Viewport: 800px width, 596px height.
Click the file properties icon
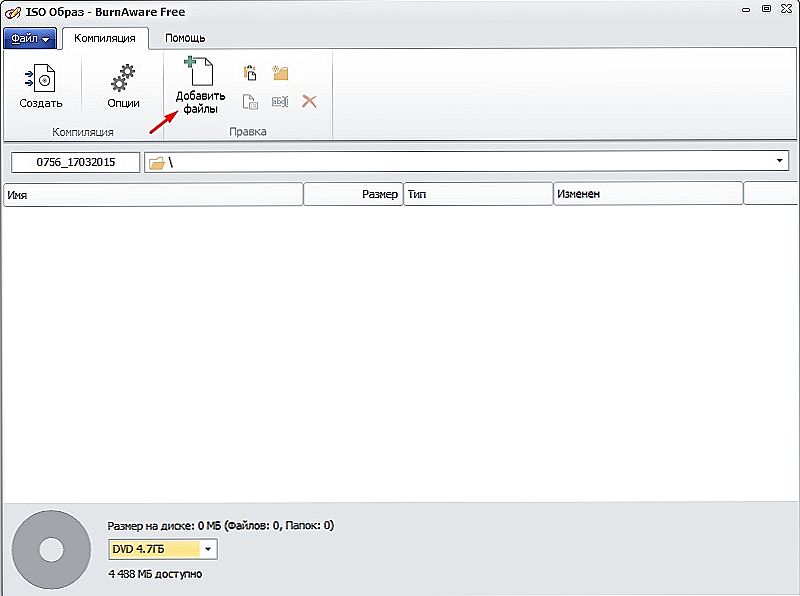(x=250, y=102)
